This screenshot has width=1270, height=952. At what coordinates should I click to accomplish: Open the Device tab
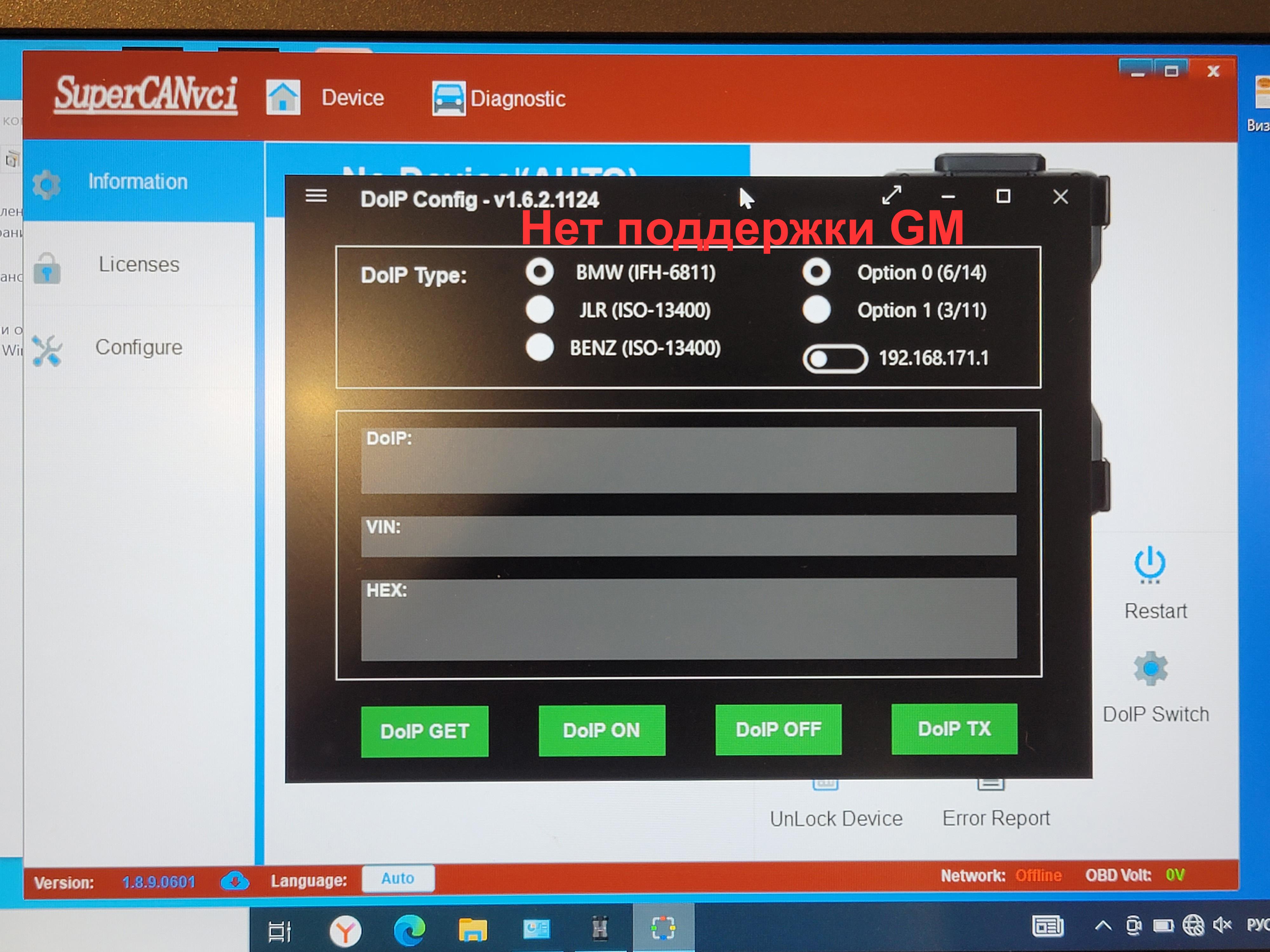tap(352, 97)
